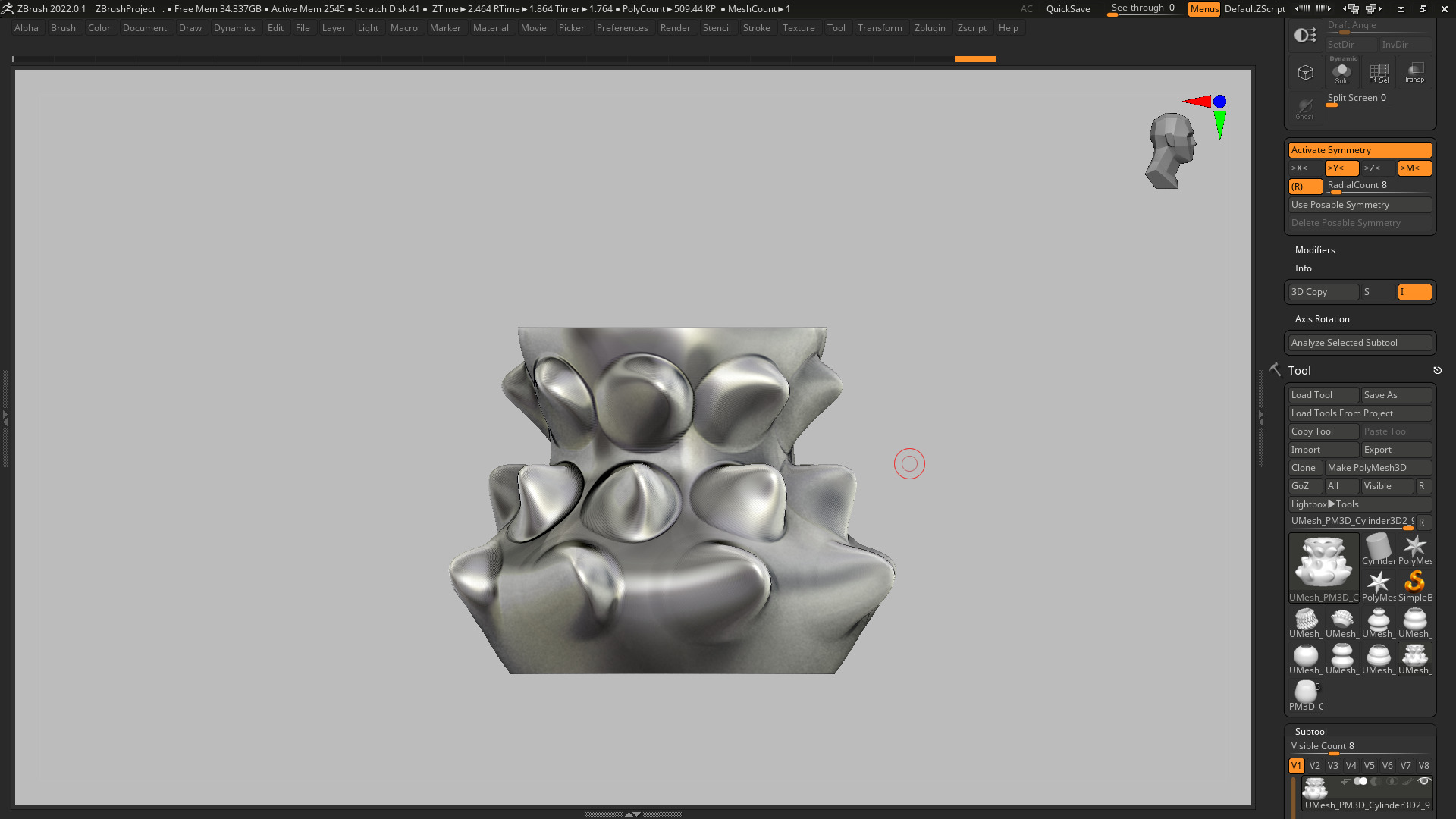Click the QuickSave button
This screenshot has width=1456, height=819.
coord(1068,9)
